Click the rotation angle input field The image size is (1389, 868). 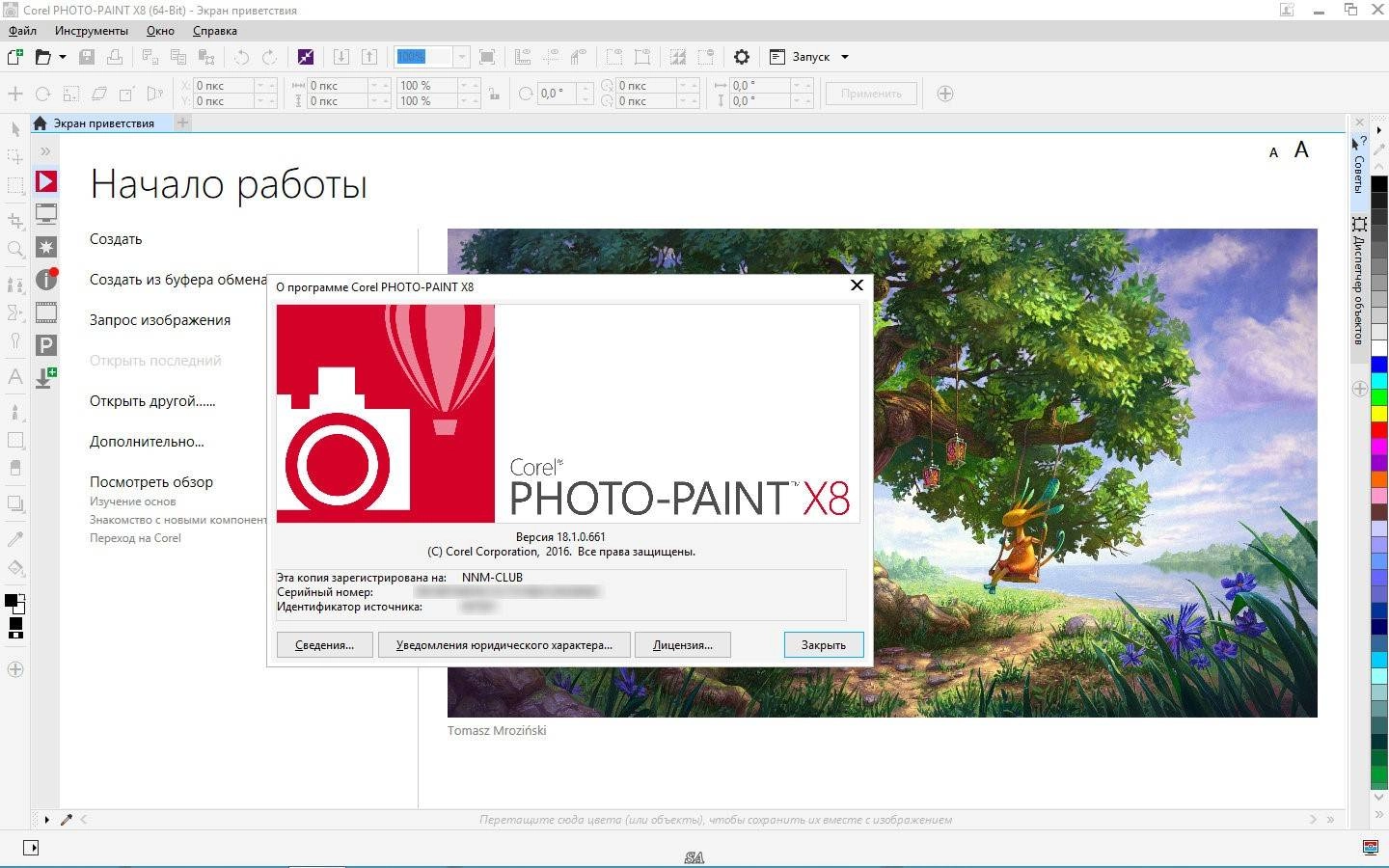pos(558,94)
